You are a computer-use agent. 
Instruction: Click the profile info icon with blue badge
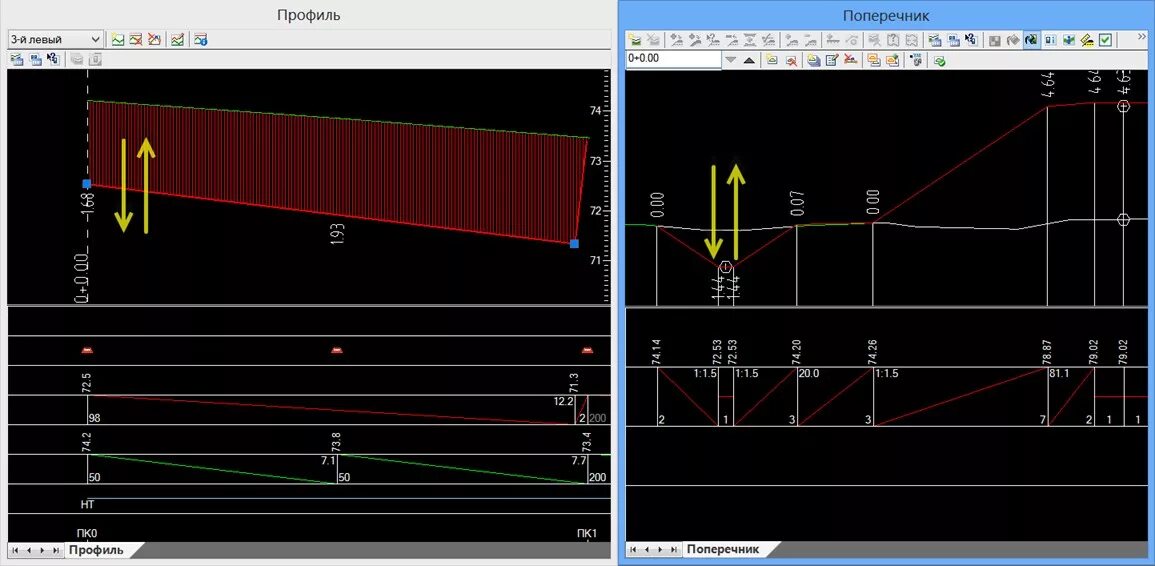pyautogui.click(x=200, y=39)
